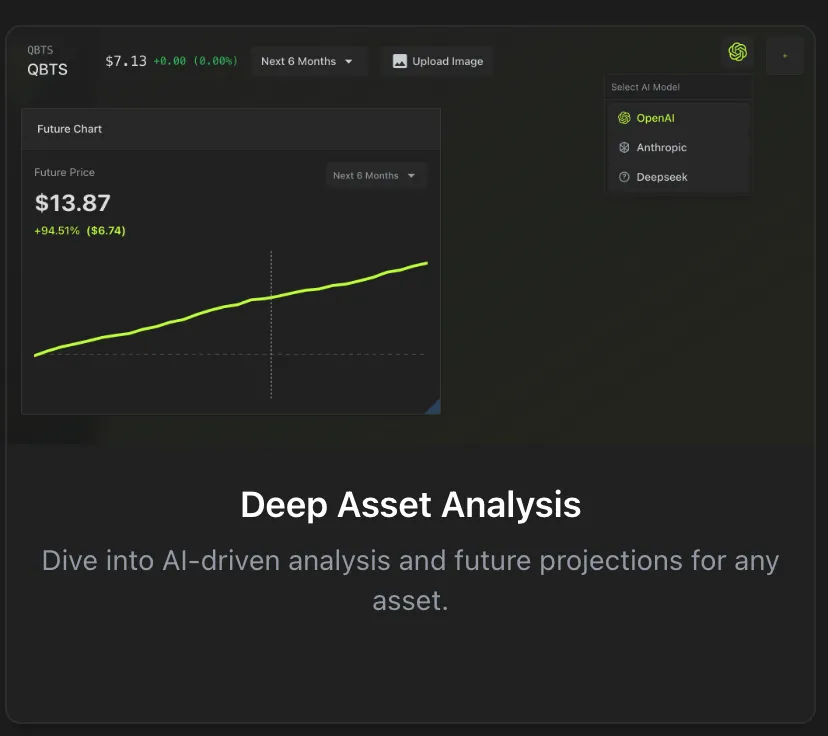Select Deepseek from the AI model list

click(679, 177)
